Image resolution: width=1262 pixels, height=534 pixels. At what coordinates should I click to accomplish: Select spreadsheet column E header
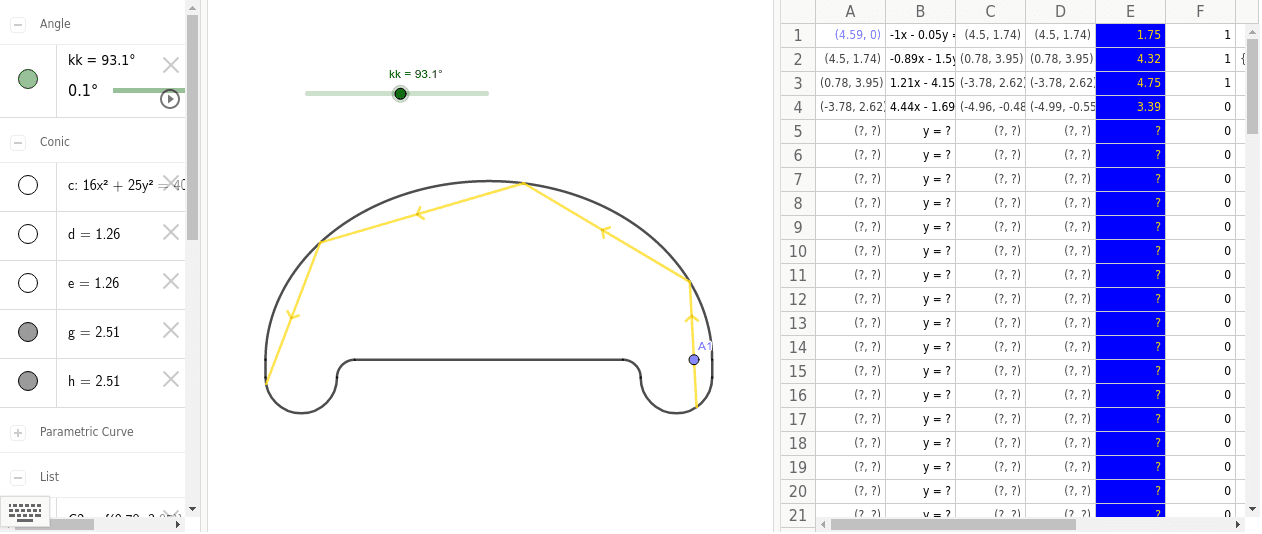1130,12
